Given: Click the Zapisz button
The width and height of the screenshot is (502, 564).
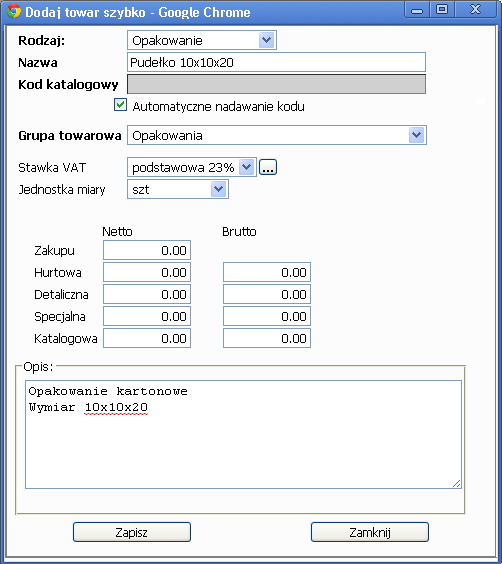Looking at the screenshot, I should pyautogui.click(x=132, y=532).
